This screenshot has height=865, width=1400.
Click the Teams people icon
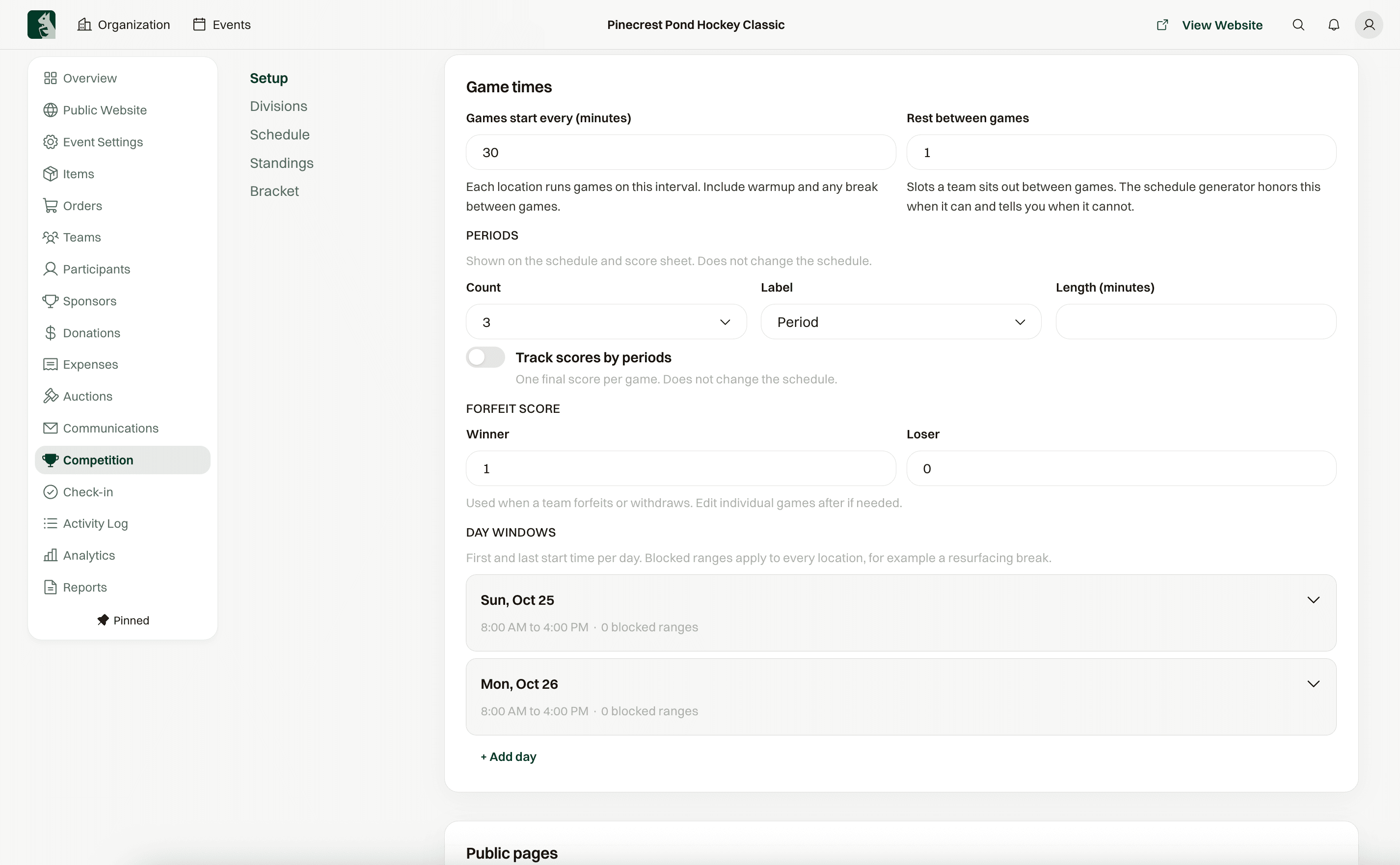point(51,237)
